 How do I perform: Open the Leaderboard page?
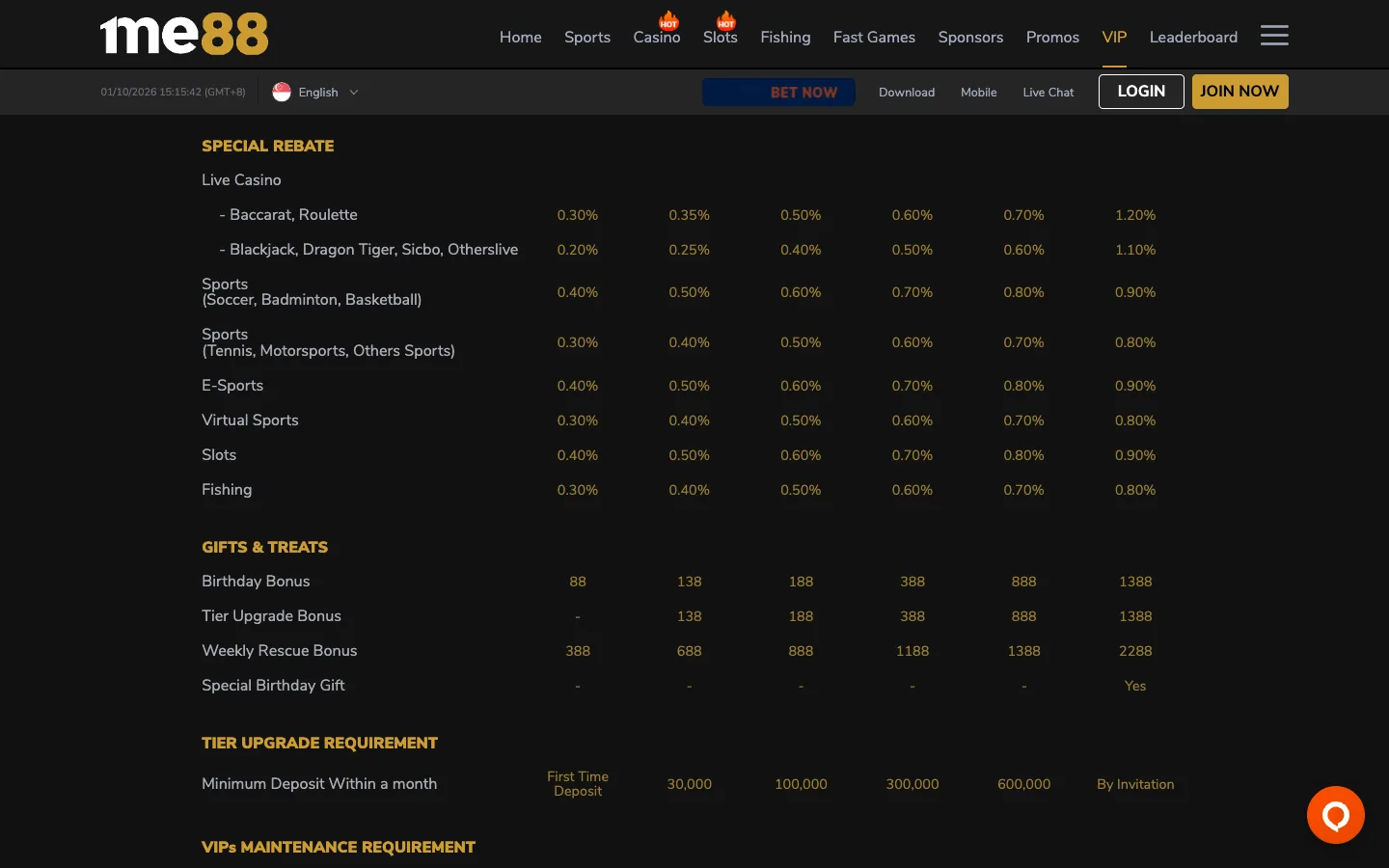(x=1193, y=37)
